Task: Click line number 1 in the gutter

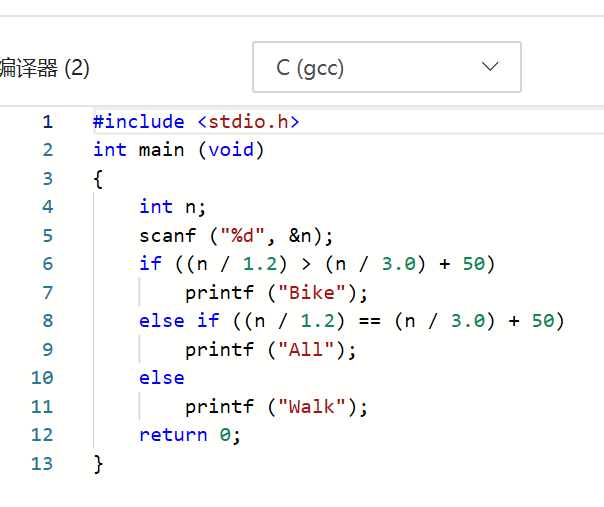Action: (x=47, y=122)
